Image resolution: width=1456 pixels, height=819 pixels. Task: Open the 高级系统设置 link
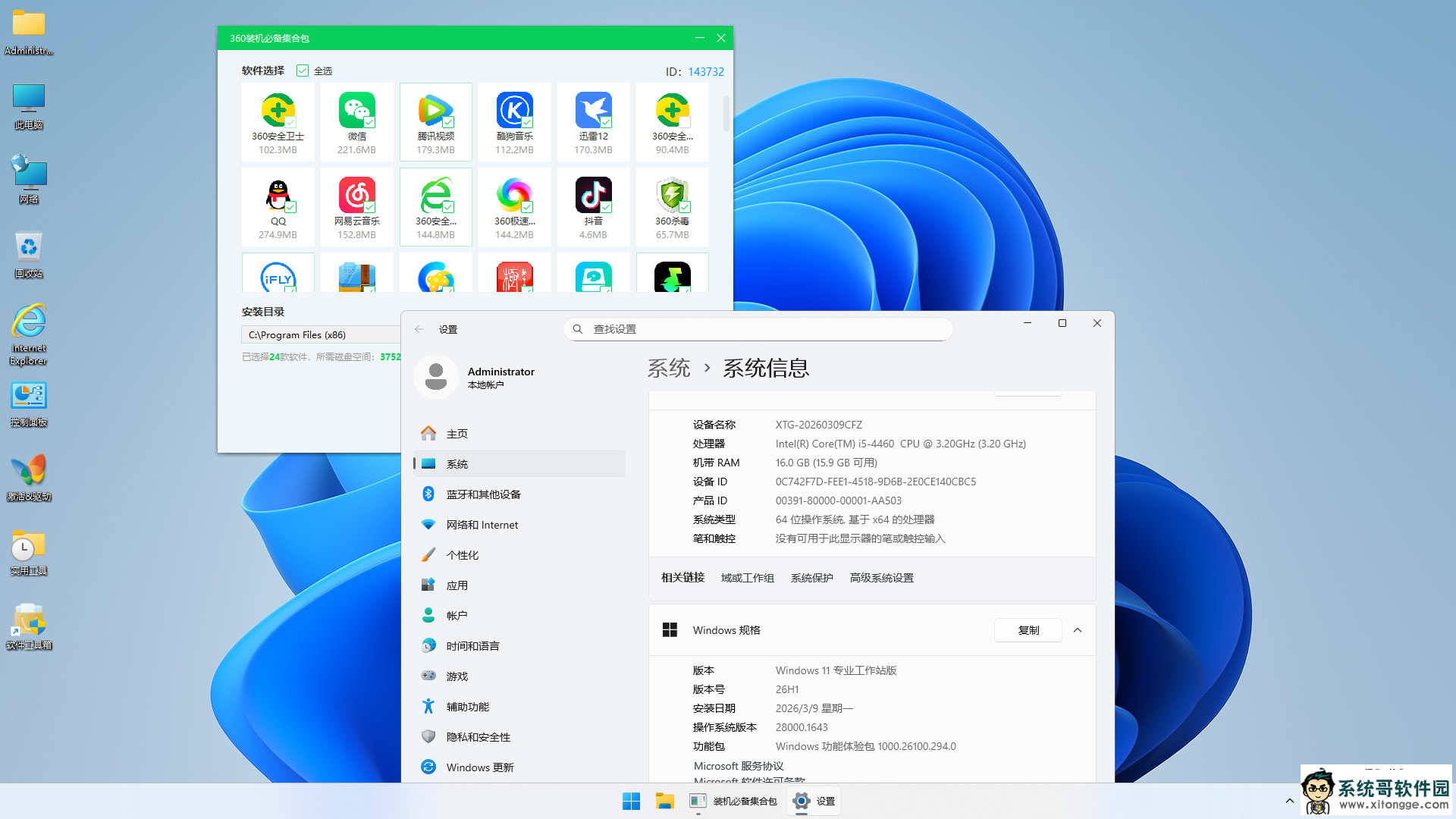881,578
